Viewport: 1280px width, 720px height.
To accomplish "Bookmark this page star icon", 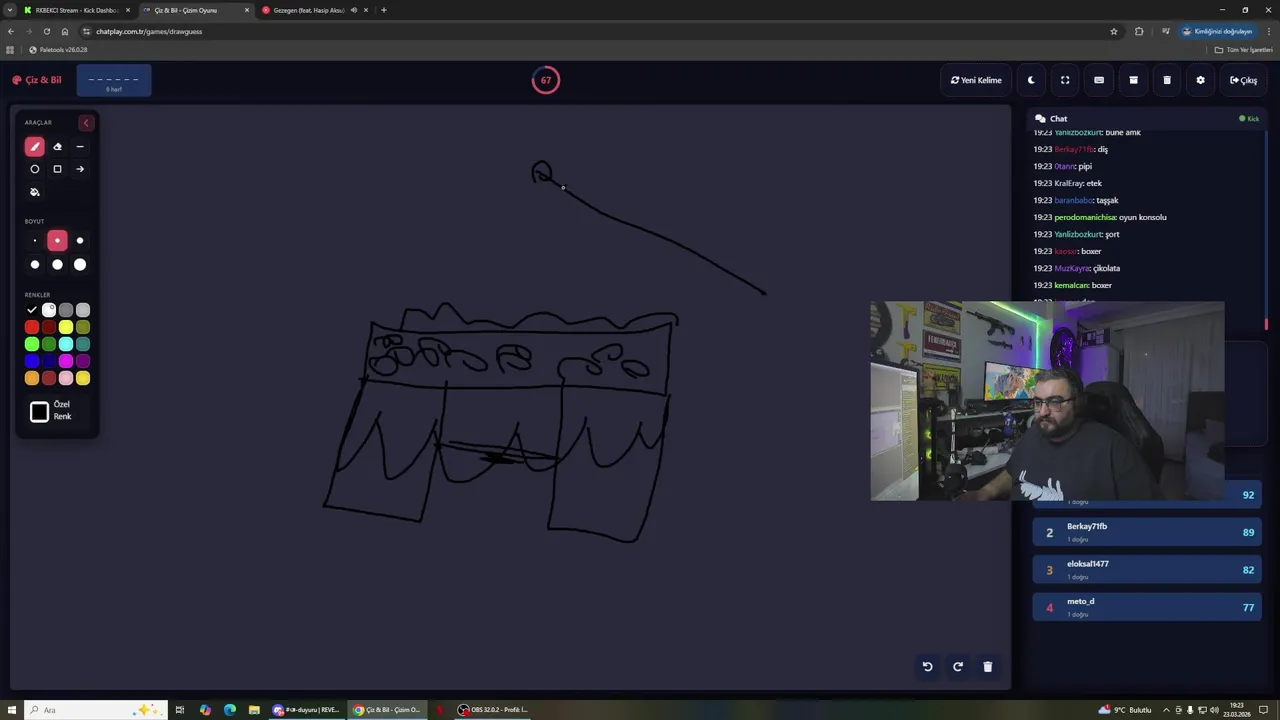I will pos(1114,31).
